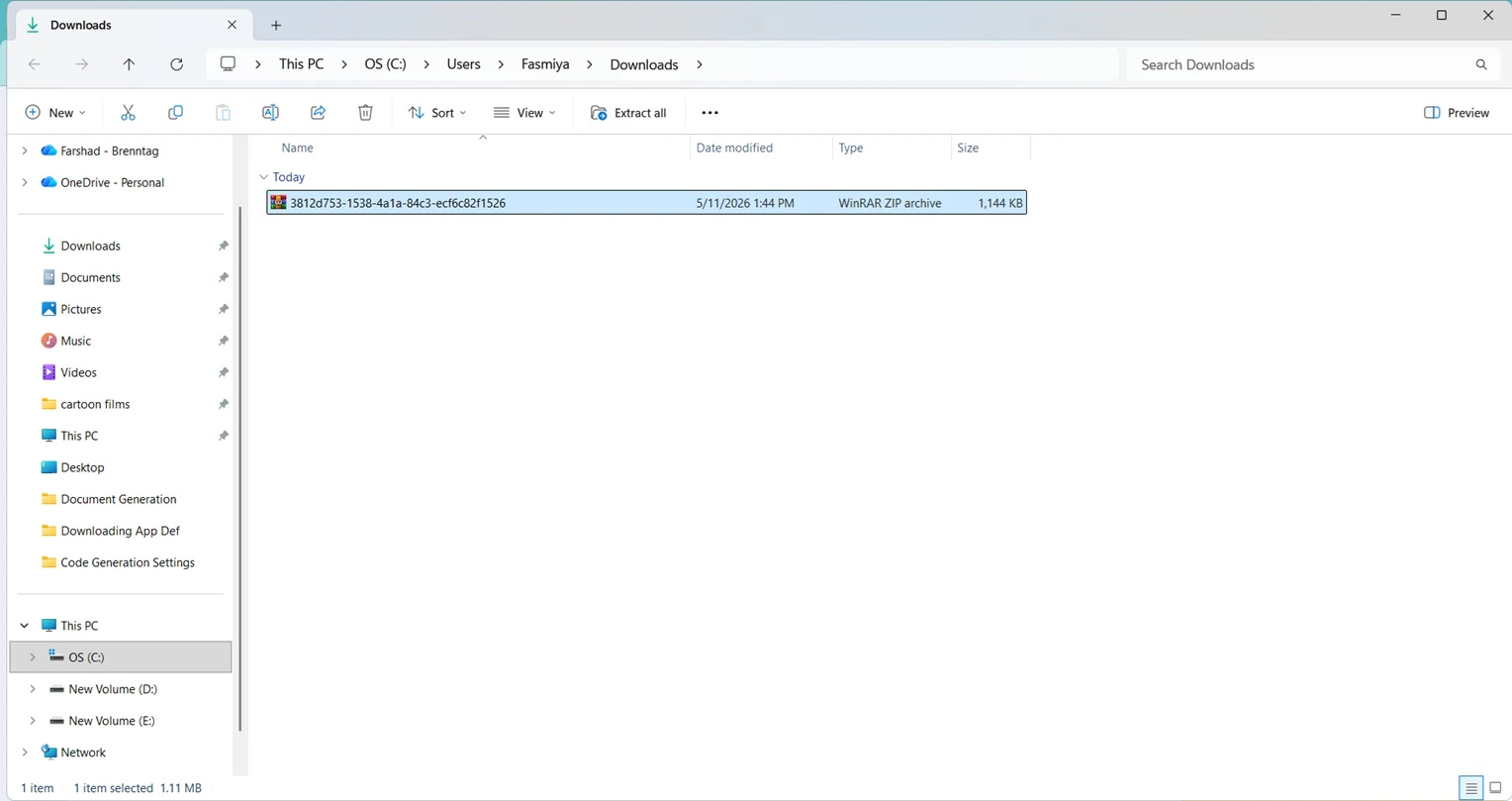Open Code Generation Settings folder

128,562
